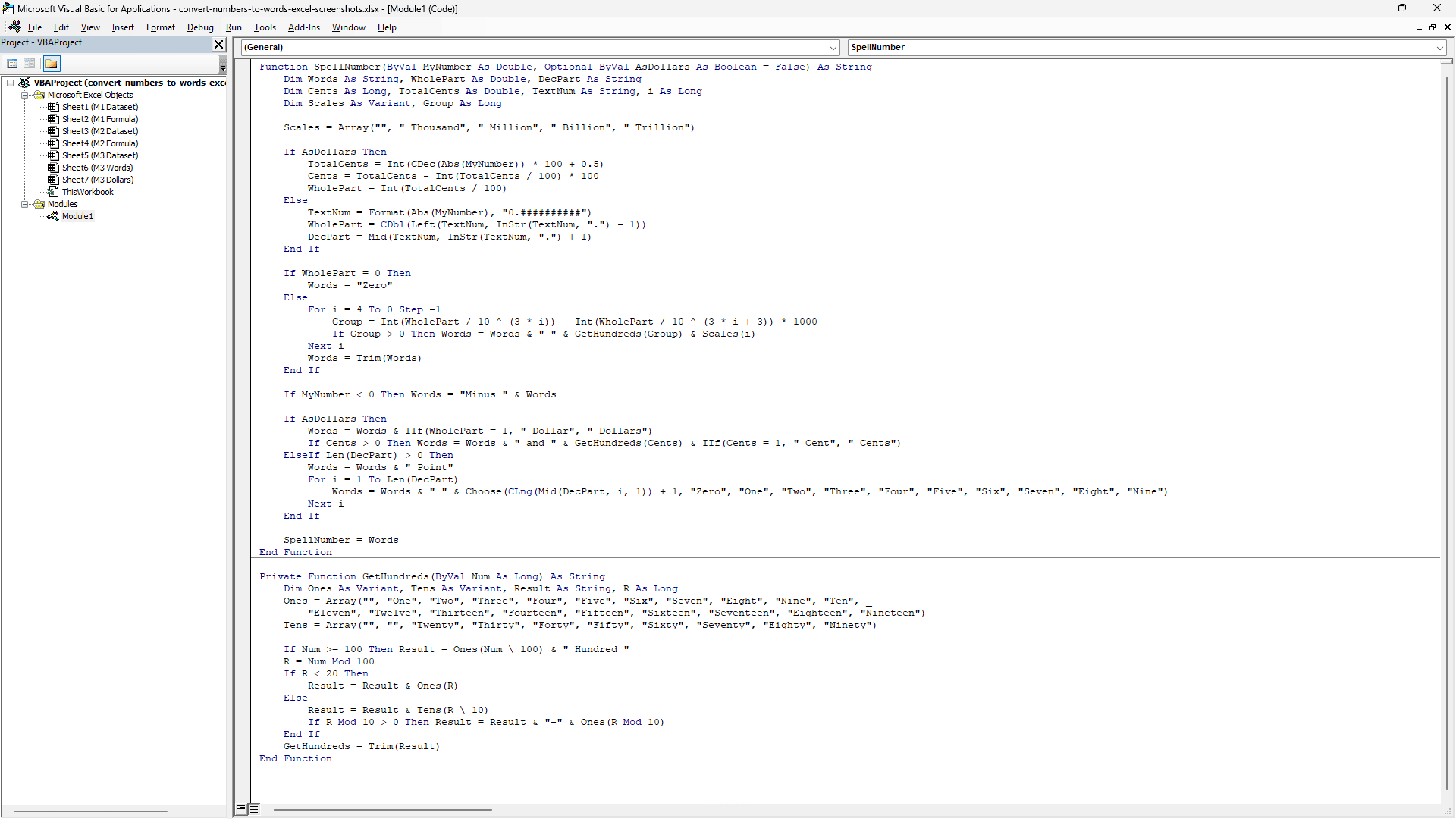Click the Sheet4 worksheet icon
This screenshot has width=1456, height=819.
[x=53, y=143]
